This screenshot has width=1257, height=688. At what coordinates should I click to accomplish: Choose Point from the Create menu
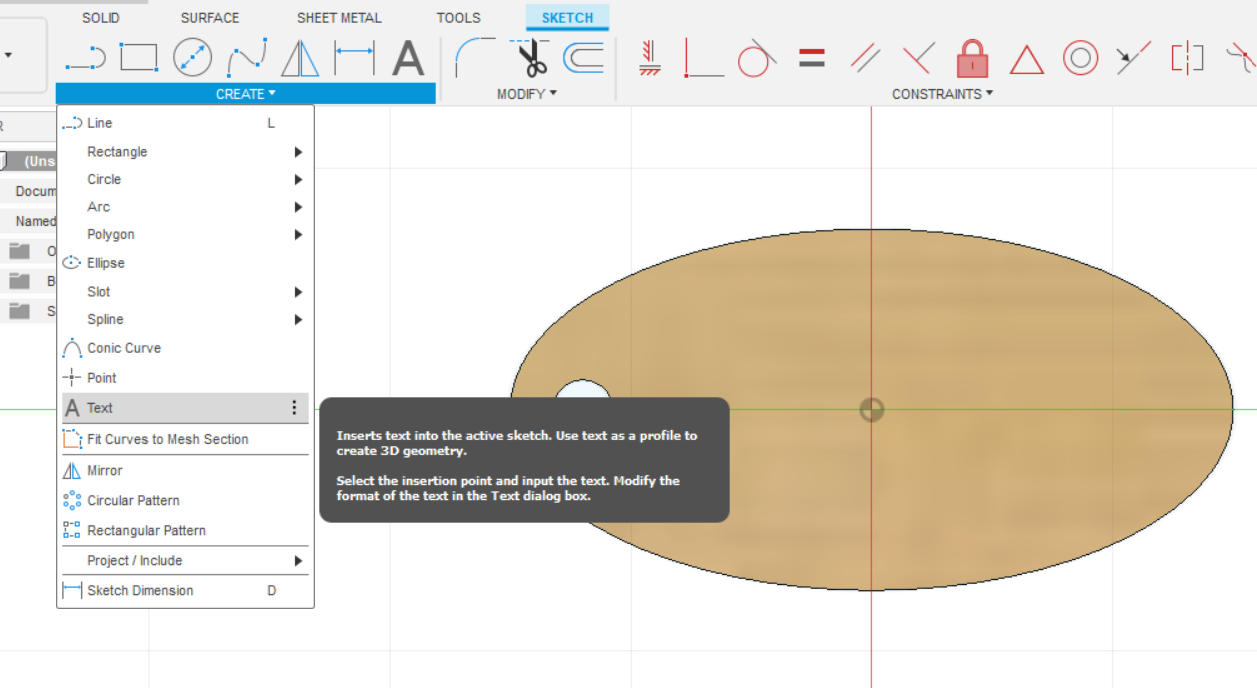click(x=185, y=378)
